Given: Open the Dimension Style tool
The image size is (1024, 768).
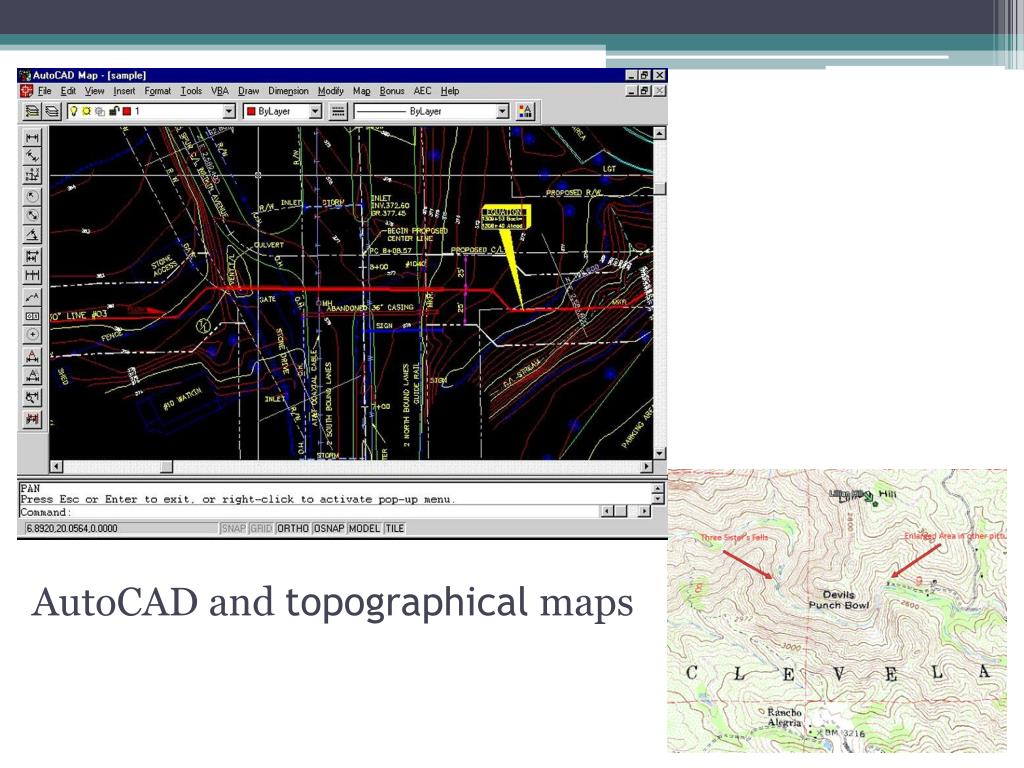Looking at the screenshot, I should point(32,397).
